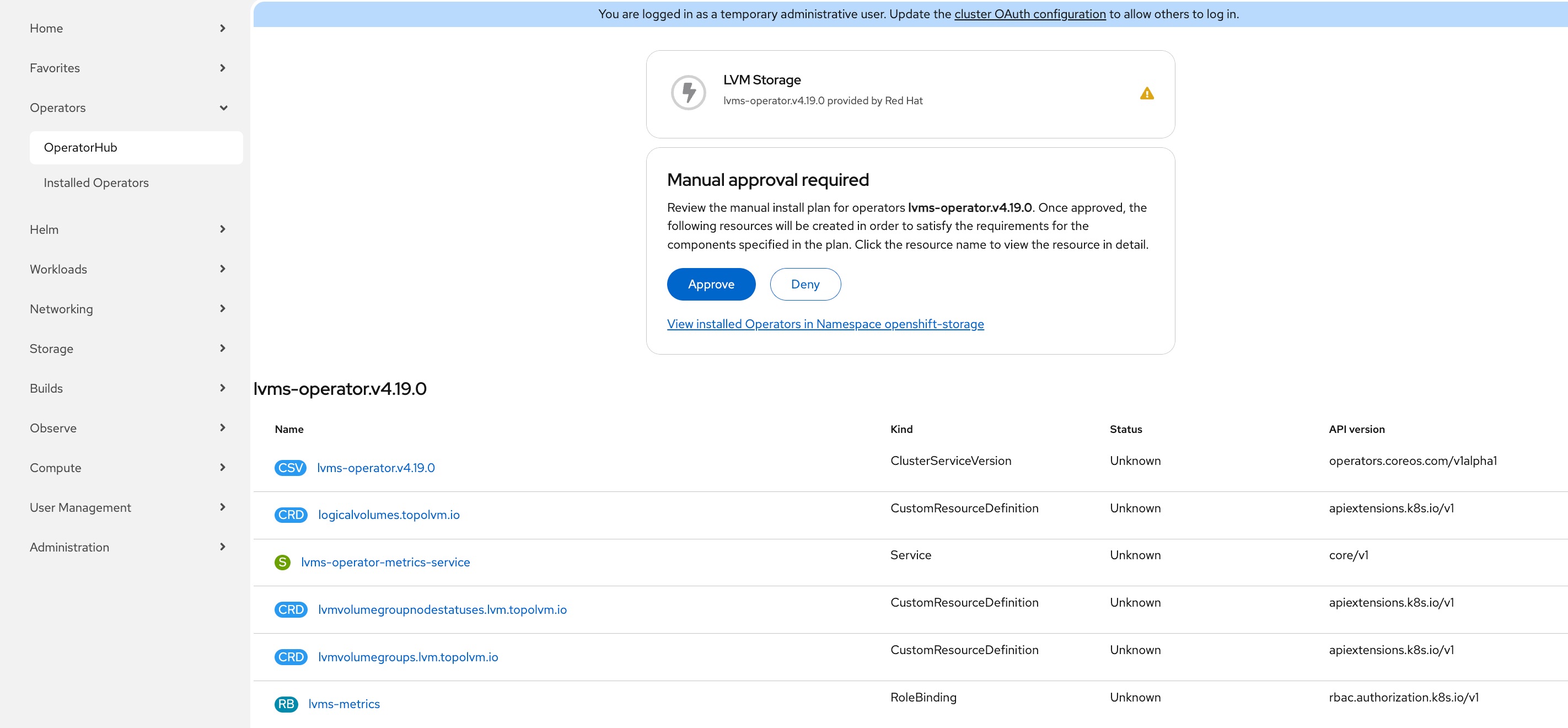
Task: Open the logicalvolumes.topolvm.io resource link
Action: [388, 515]
